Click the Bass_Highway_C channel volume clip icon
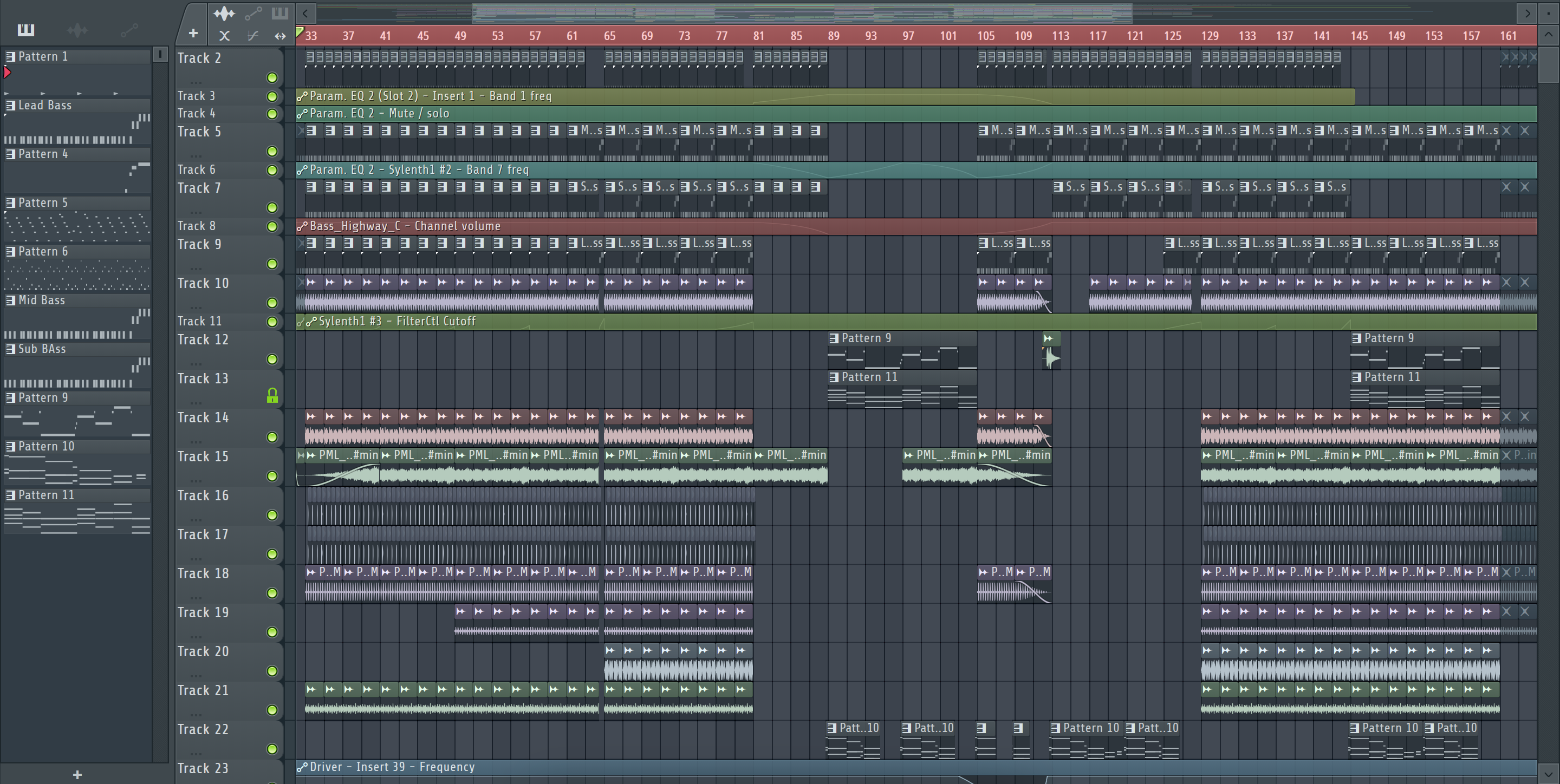Image resolution: width=1560 pixels, height=784 pixels. (302, 226)
